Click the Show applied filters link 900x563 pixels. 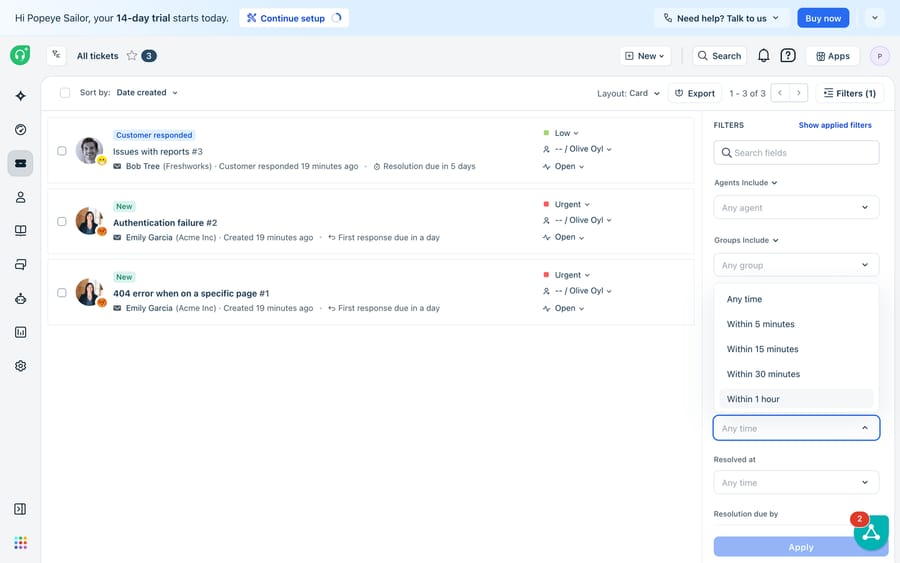tap(835, 125)
